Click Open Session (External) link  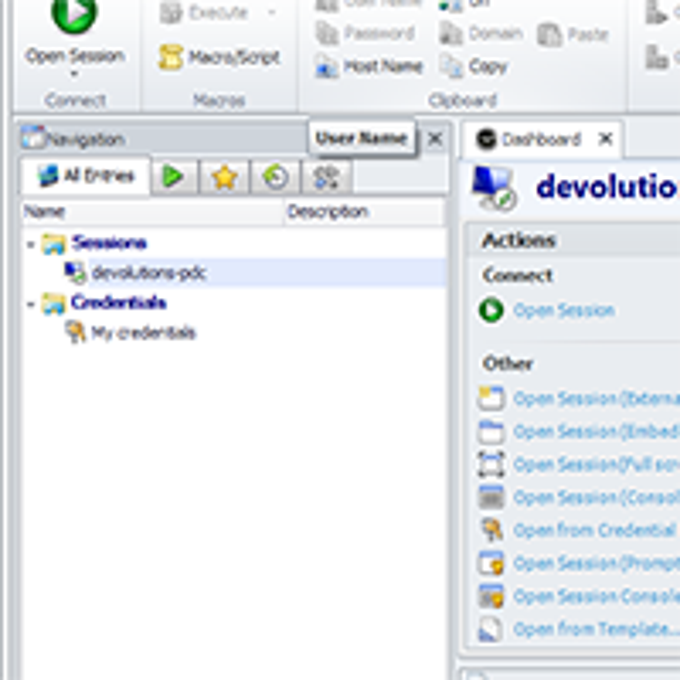(x=596, y=399)
